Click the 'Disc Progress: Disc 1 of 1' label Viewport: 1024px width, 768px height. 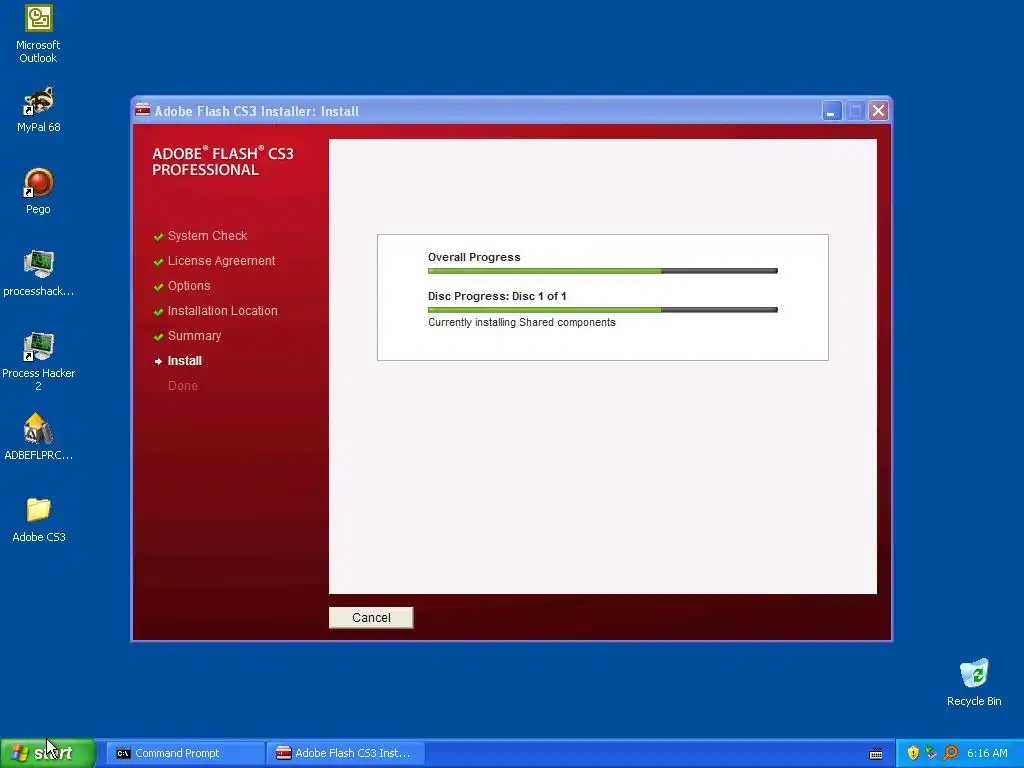point(497,296)
